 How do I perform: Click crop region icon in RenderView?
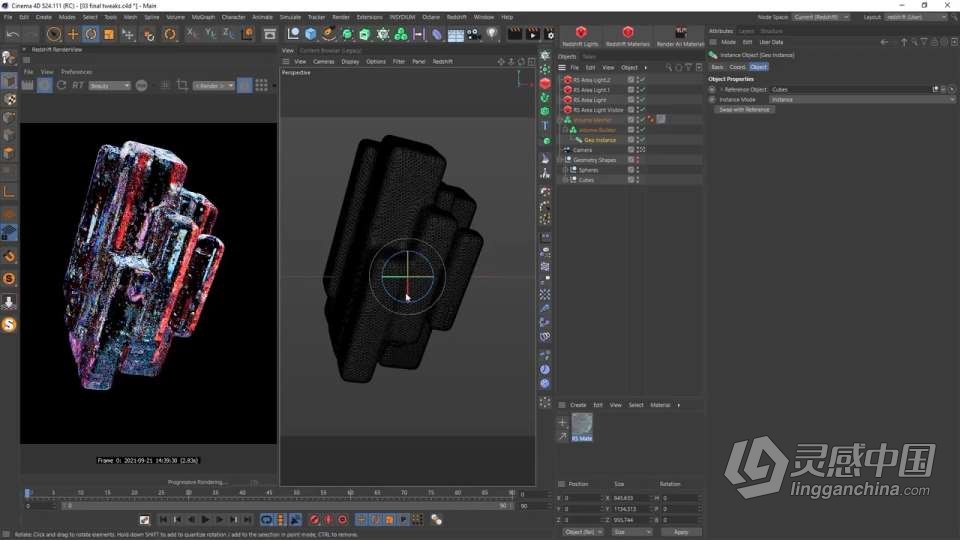point(182,85)
